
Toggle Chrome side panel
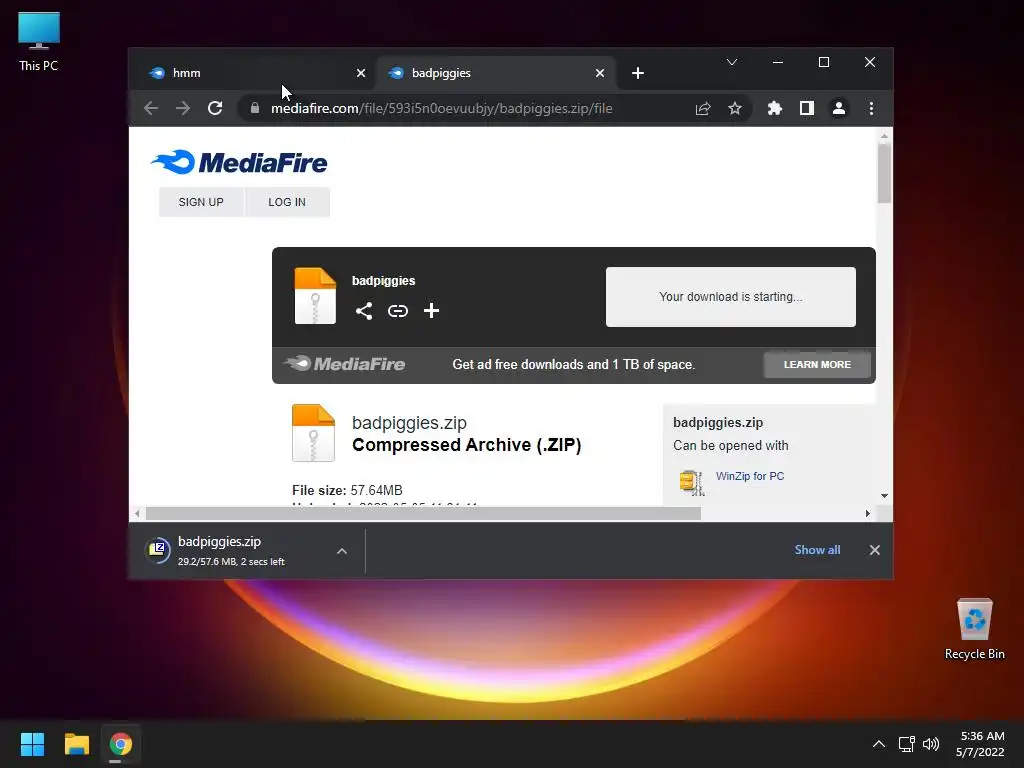point(807,108)
